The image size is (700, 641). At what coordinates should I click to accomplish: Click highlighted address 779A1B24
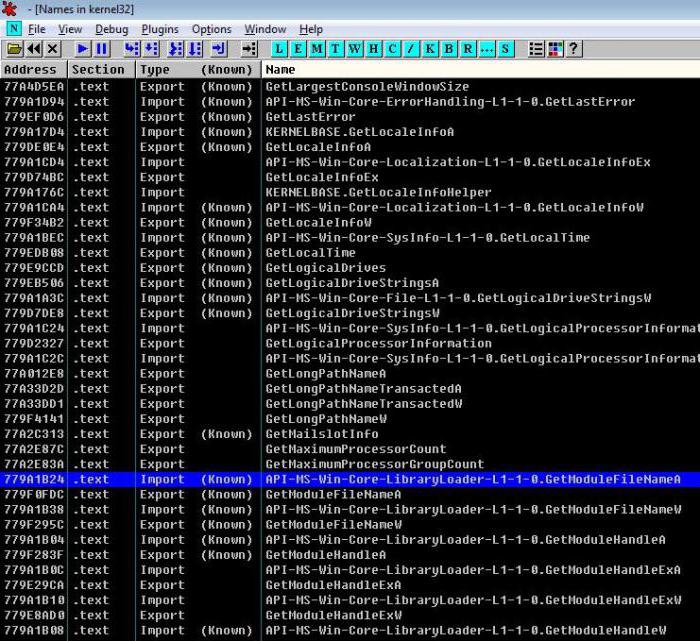pos(34,479)
